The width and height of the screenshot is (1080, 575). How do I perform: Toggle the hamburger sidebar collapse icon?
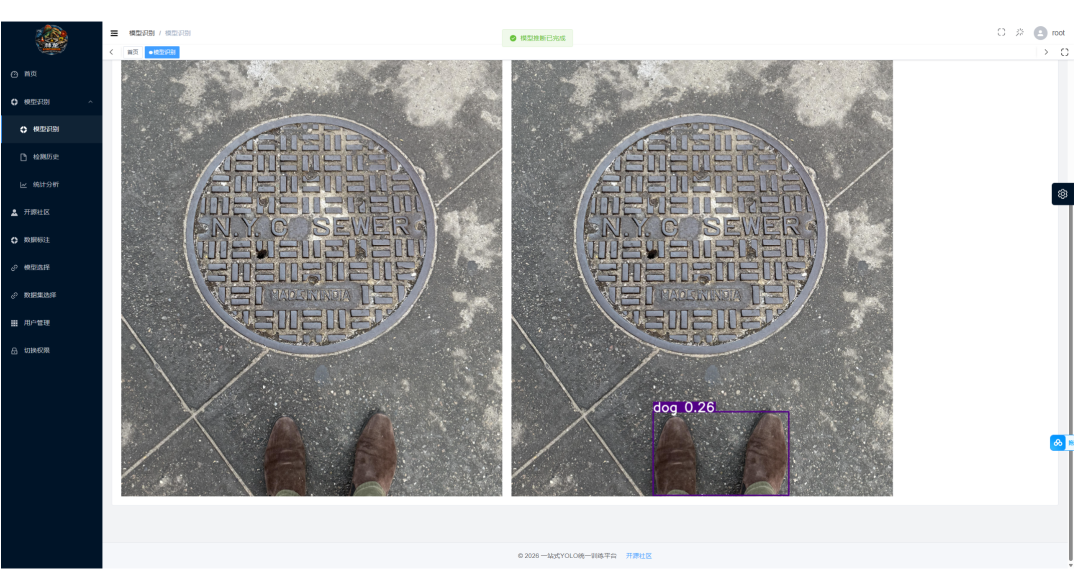click(114, 33)
